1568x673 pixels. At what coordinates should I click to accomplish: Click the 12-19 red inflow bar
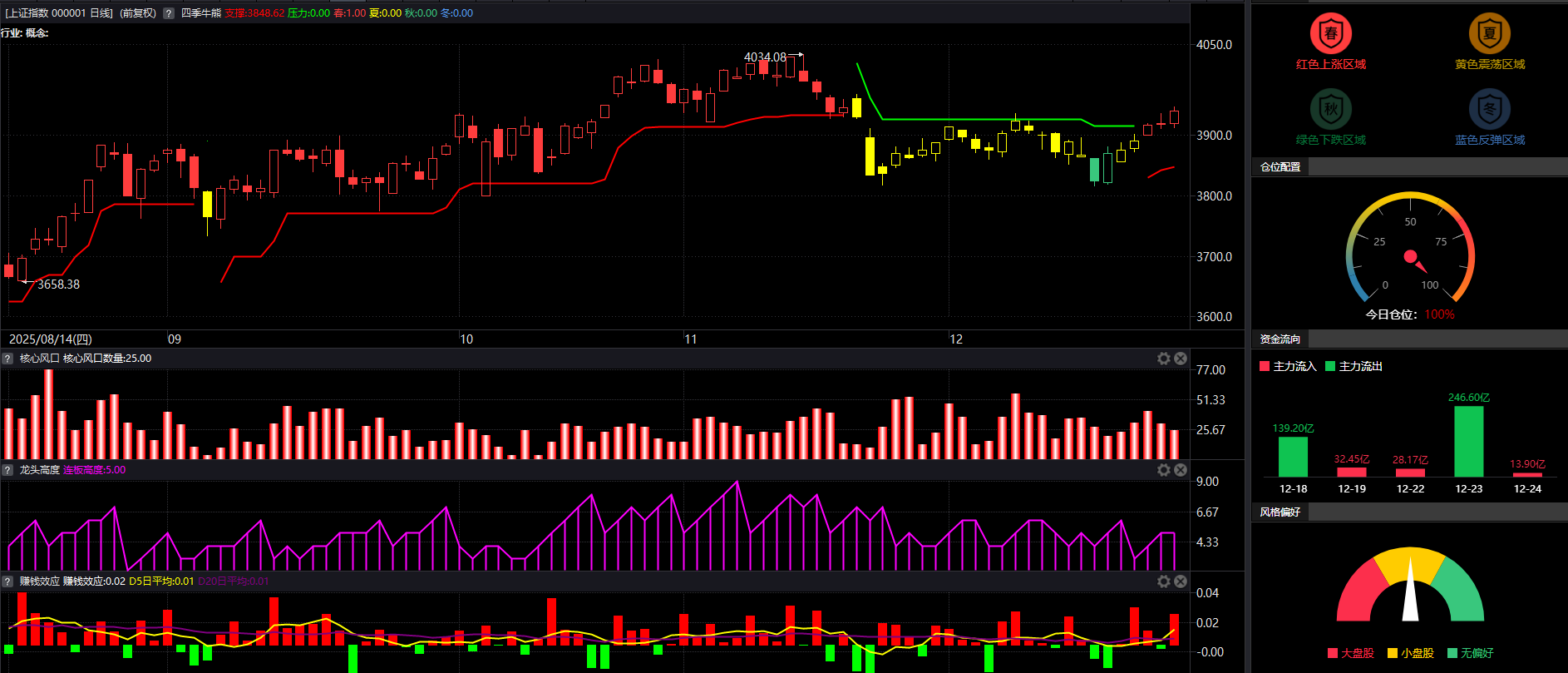tap(1352, 472)
